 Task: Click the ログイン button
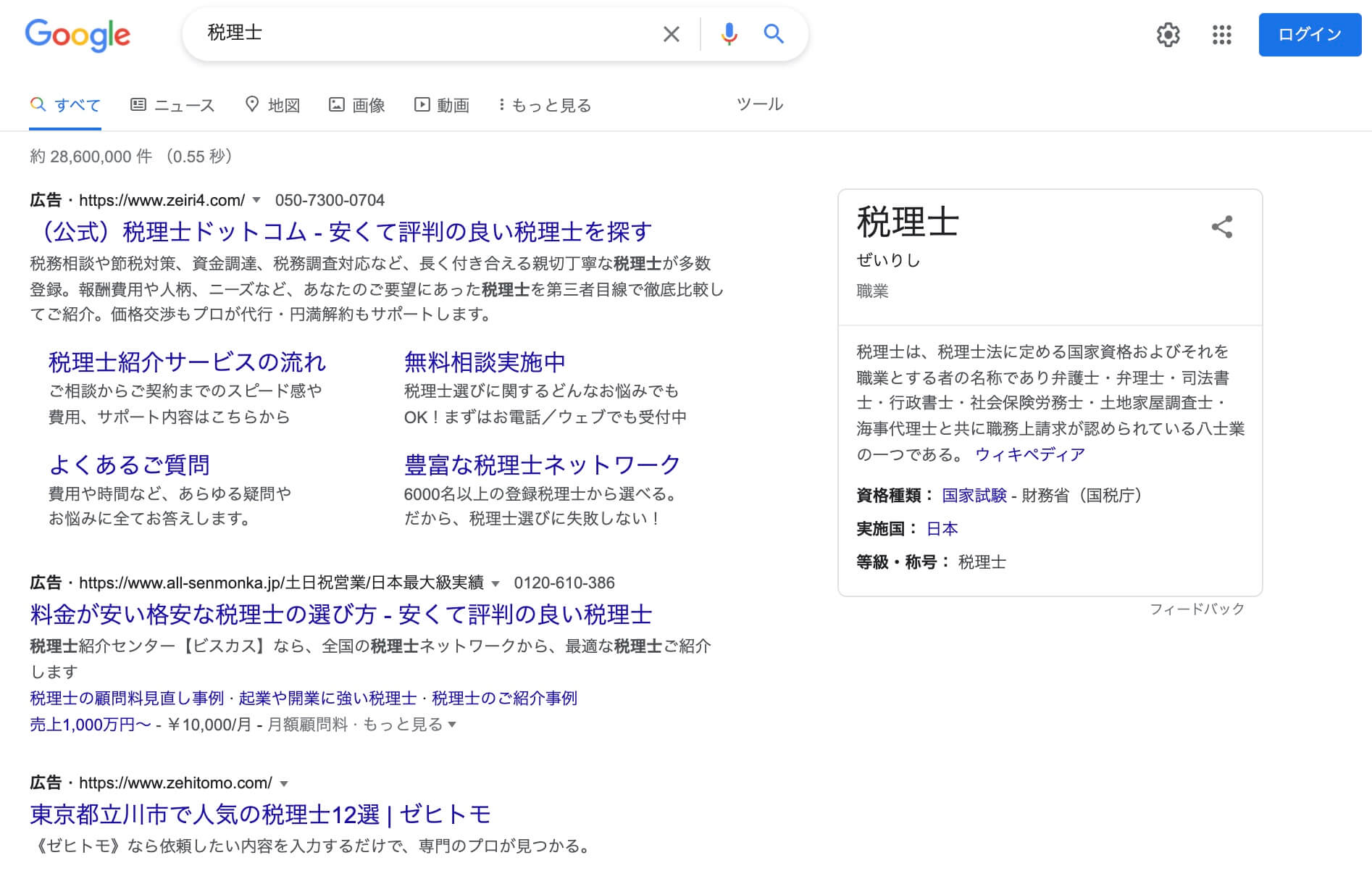tap(1310, 35)
